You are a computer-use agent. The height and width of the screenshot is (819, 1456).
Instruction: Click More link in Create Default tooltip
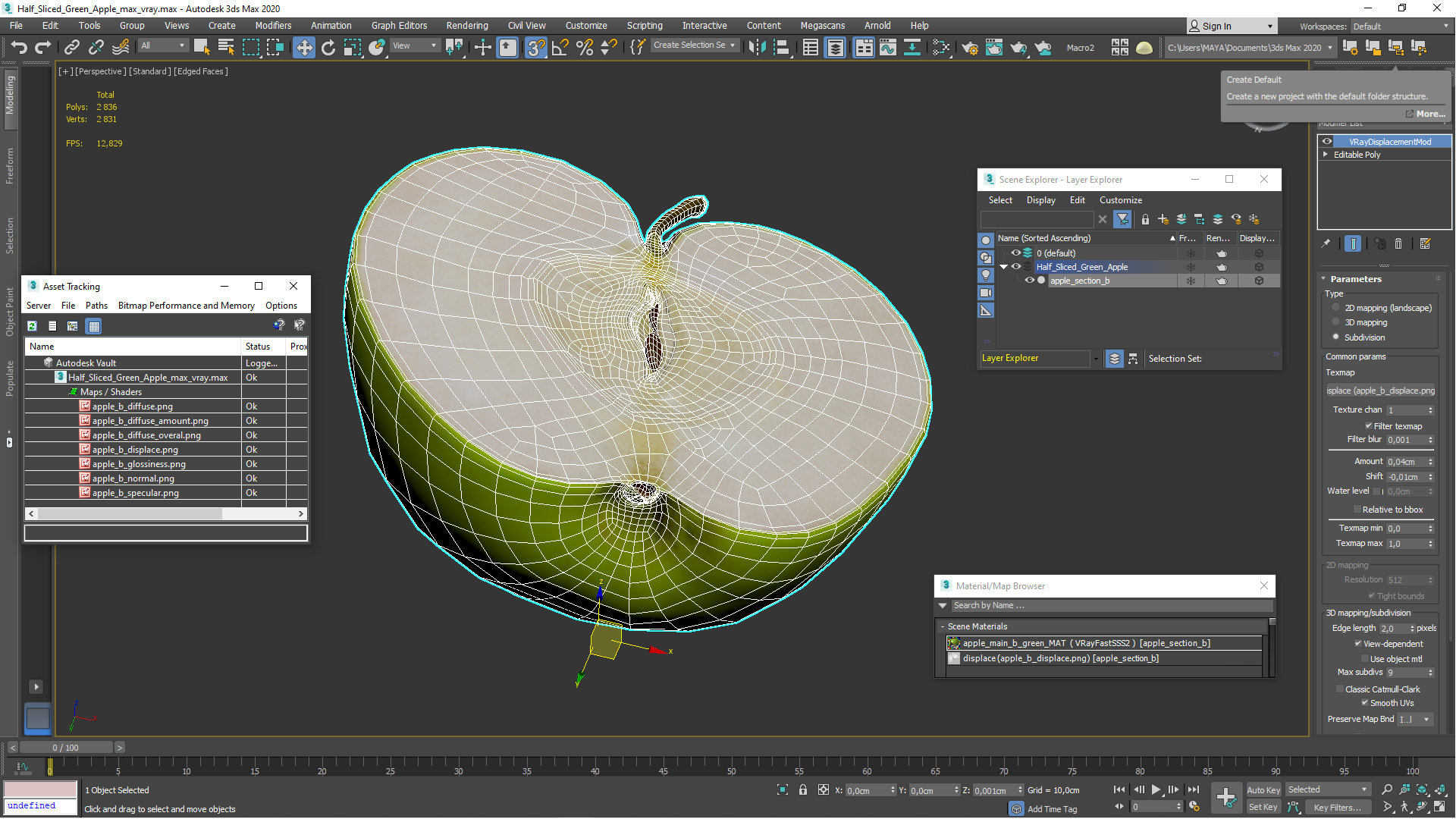click(x=1430, y=114)
